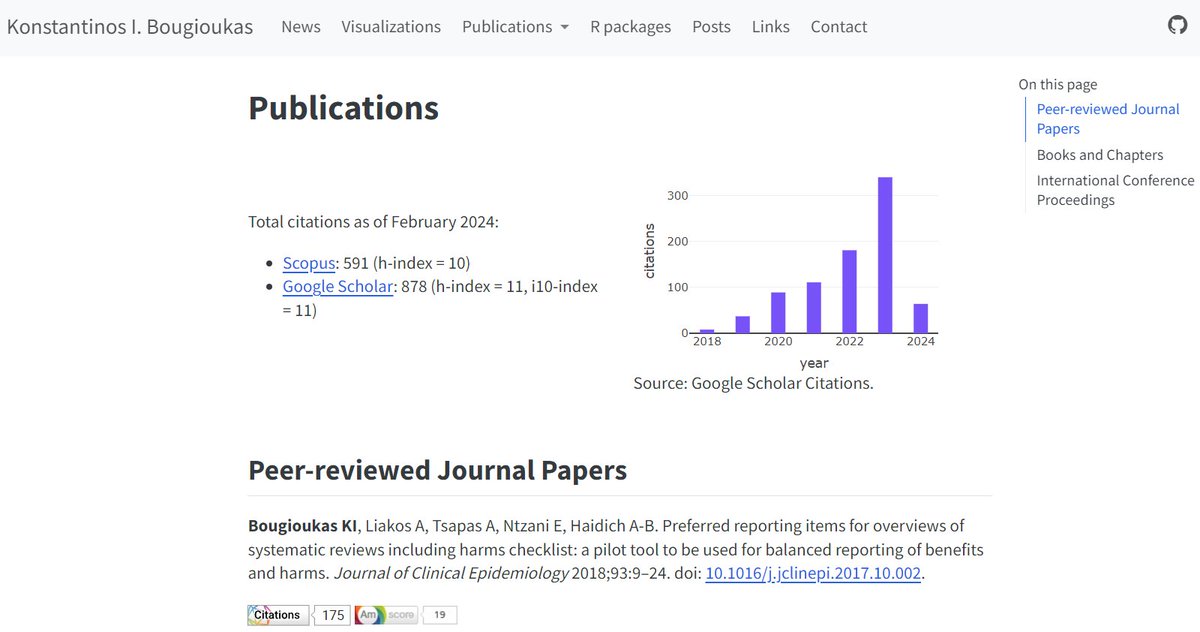Expand the Publications dropdown menu

tap(515, 27)
